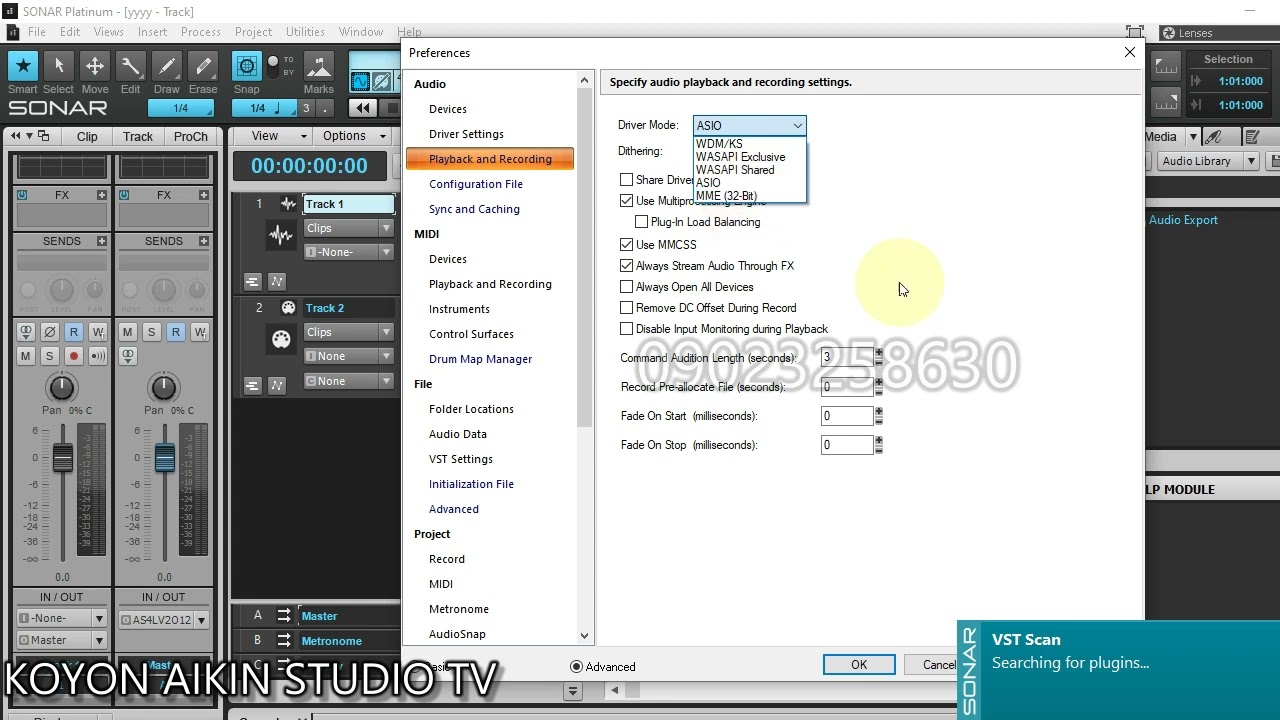Image resolution: width=1280 pixels, height=720 pixels.
Task: Adjust second strip volume fader
Action: 164,458
